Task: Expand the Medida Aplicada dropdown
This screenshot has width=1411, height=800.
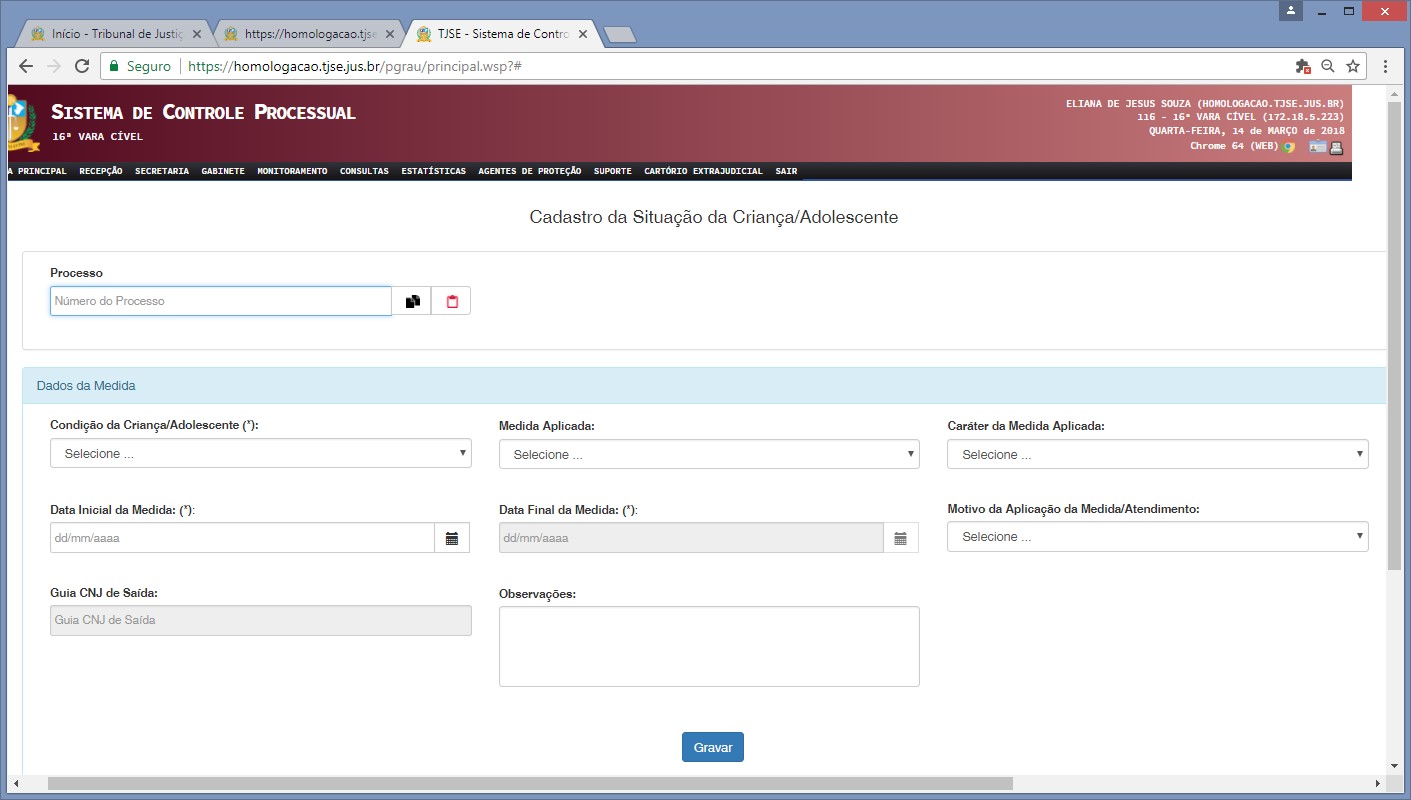Action: point(708,454)
